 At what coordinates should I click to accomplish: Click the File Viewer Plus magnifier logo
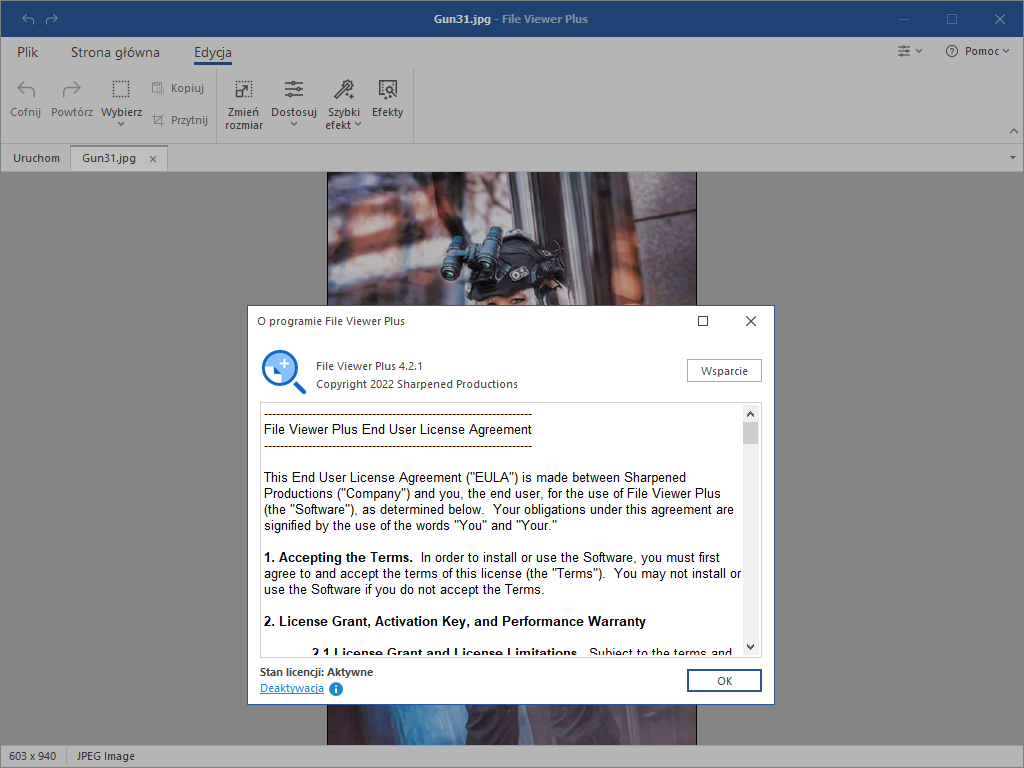[283, 372]
